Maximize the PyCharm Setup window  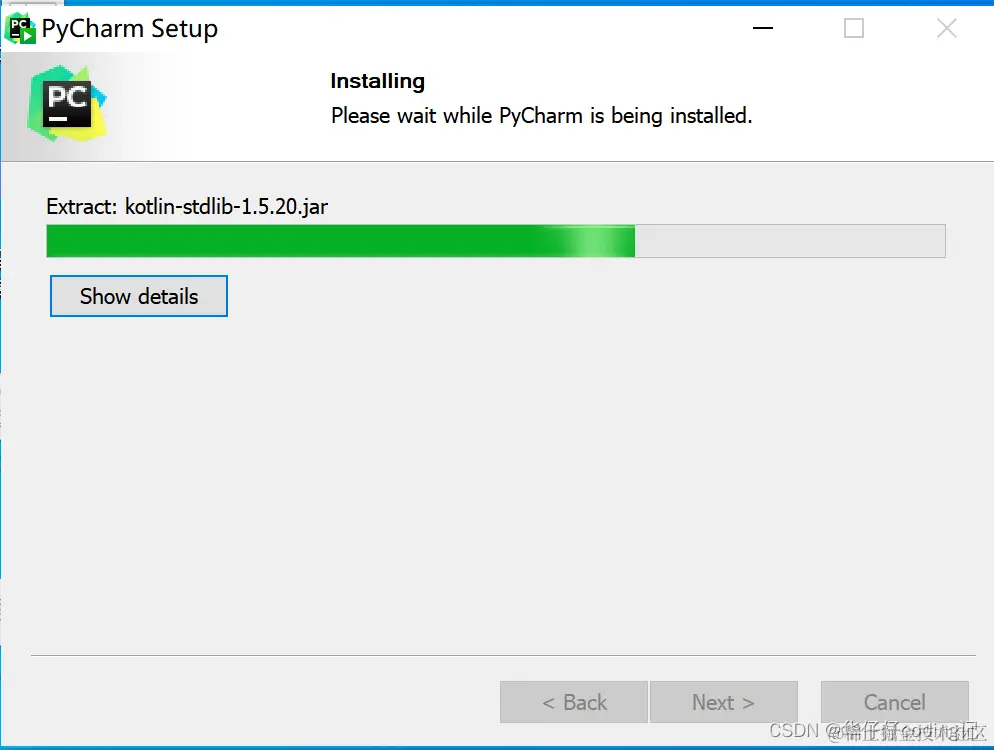pos(854,28)
